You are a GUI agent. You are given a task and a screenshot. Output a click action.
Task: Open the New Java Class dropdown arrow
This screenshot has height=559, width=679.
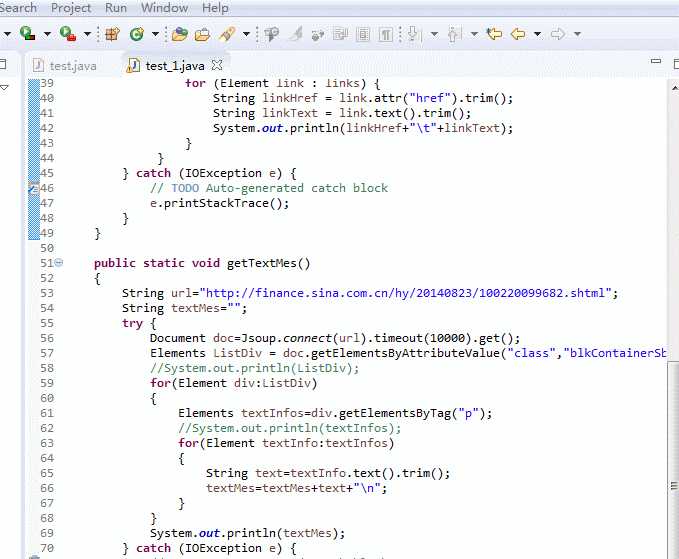point(155,34)
